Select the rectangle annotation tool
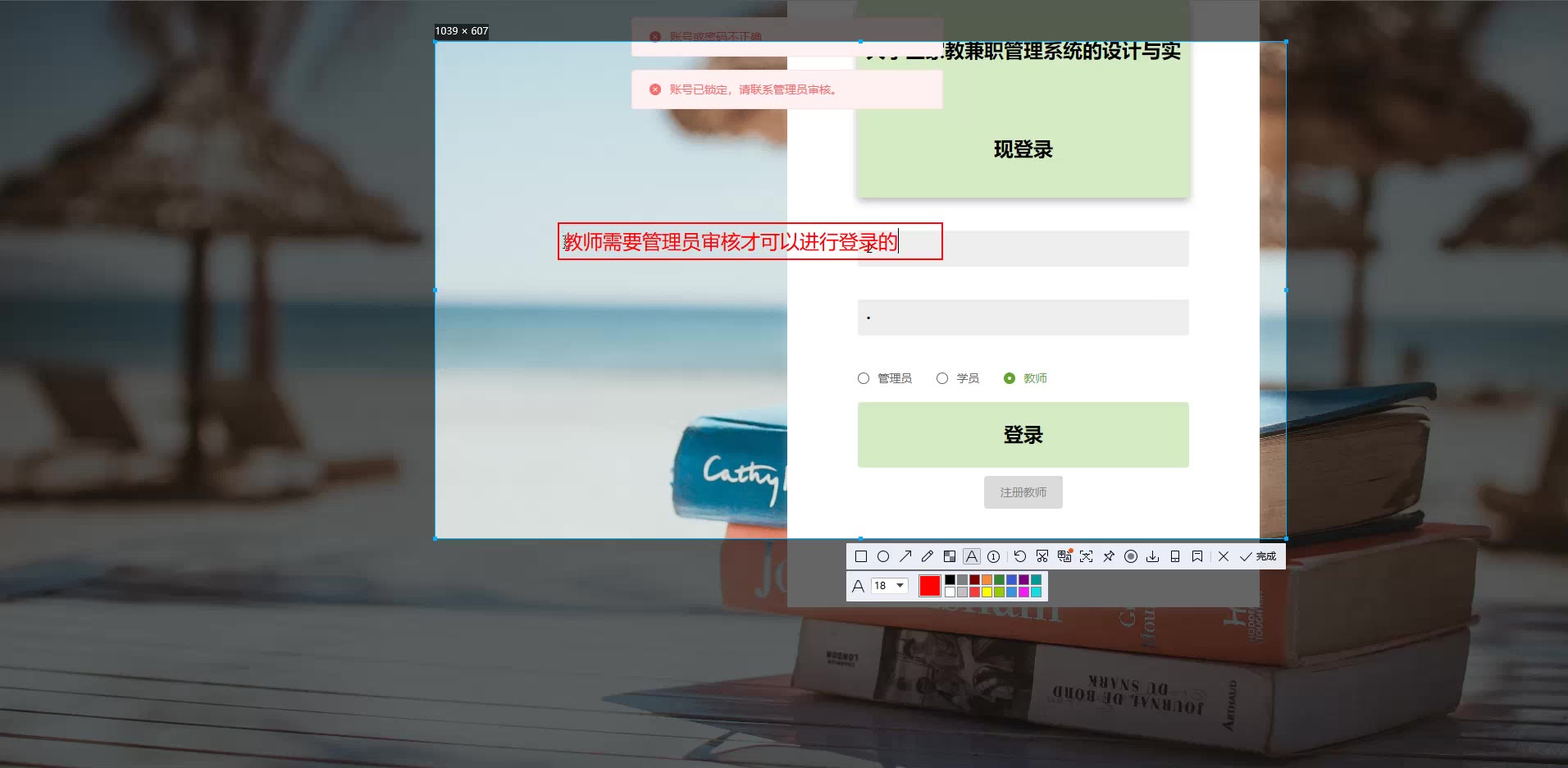Screen dimensions: 1568x768 [x=861, y=556]
